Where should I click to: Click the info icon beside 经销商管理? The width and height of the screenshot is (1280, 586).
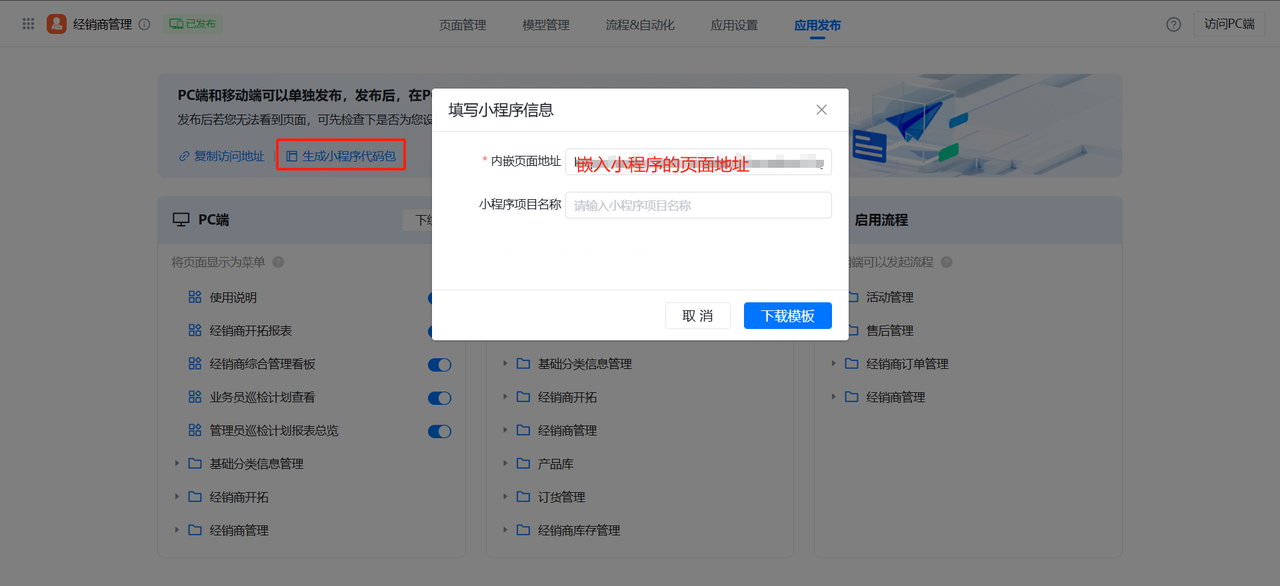pyautogui.click(x=144, y=24)
